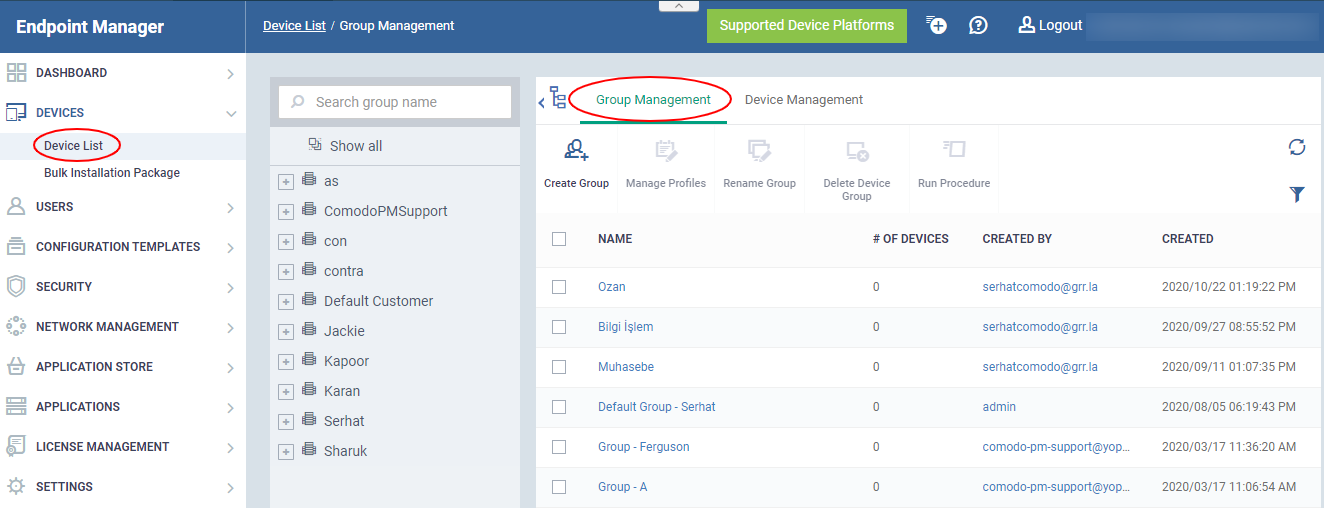Click the Device List breadcrumb link
Viewport: 1324px width, 508px height.
pyautogui.click(x=294, y=26)
